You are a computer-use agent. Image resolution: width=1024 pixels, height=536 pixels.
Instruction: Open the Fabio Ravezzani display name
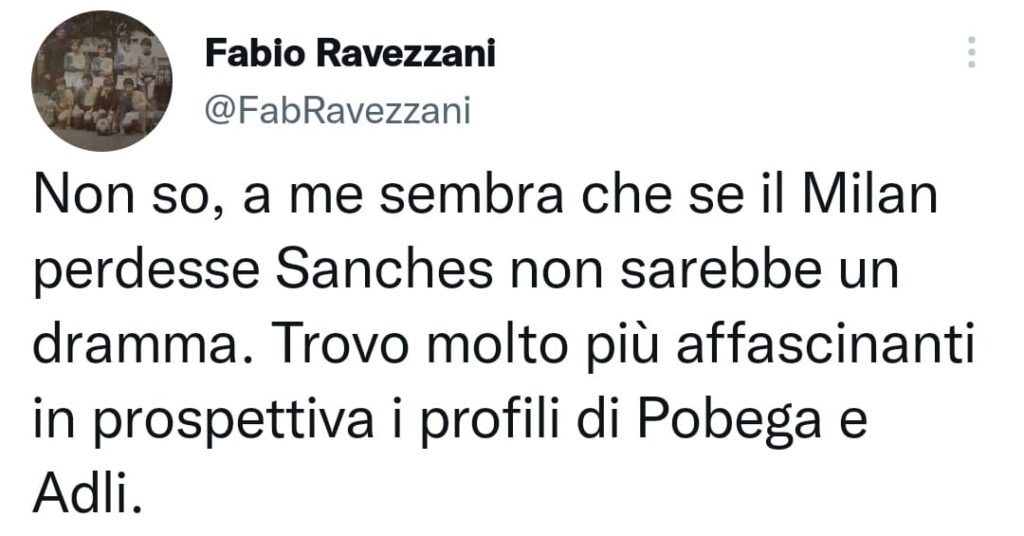350,54
